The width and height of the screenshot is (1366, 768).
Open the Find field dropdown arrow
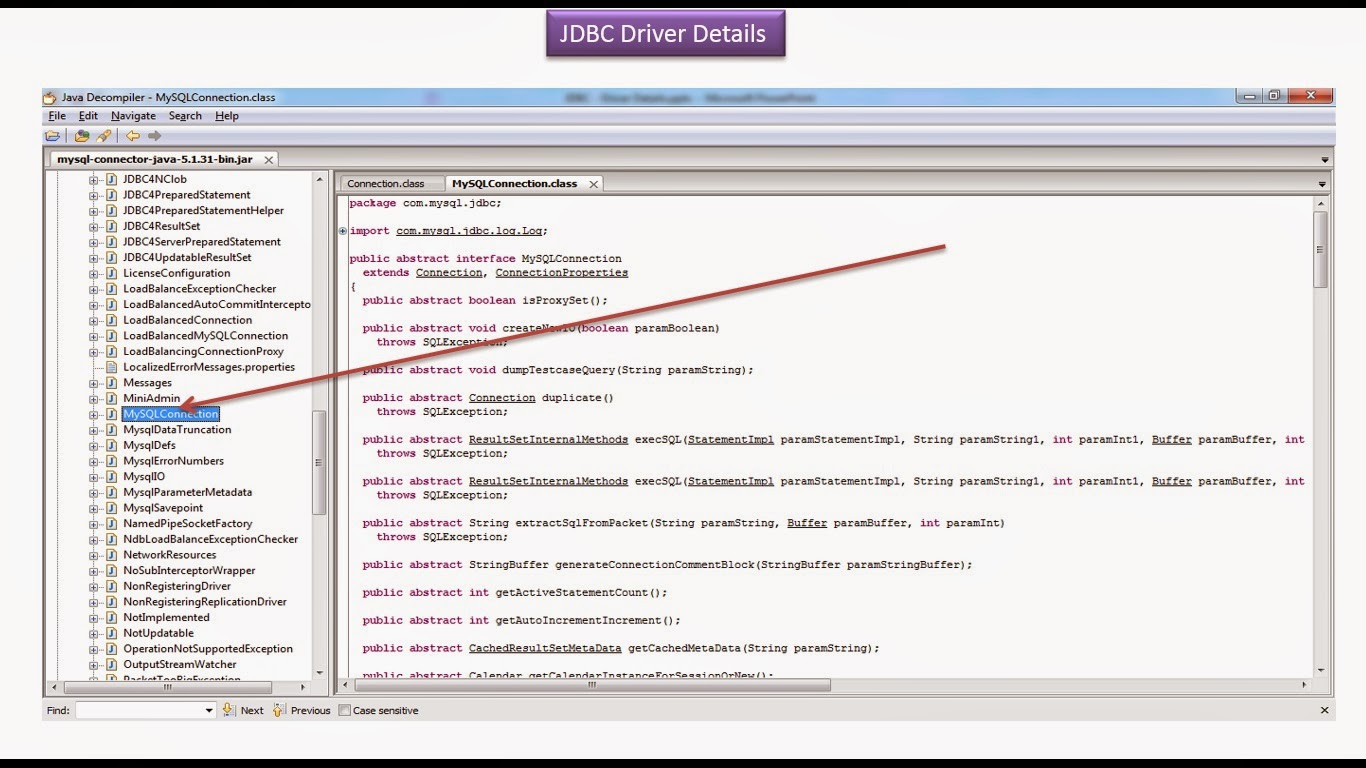click(x=209, y=710)
